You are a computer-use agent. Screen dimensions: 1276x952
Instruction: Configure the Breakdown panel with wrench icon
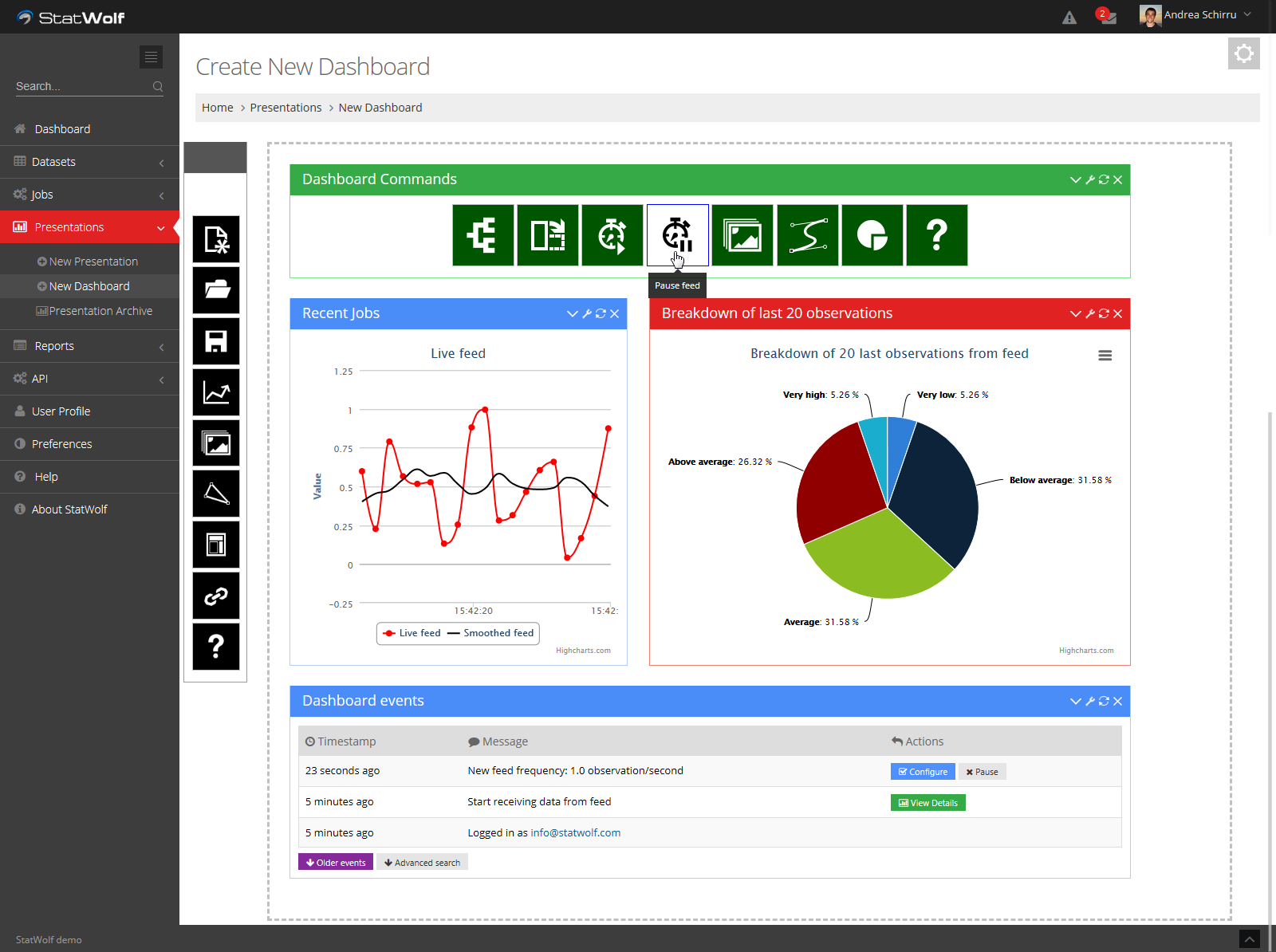point(1090,314)
